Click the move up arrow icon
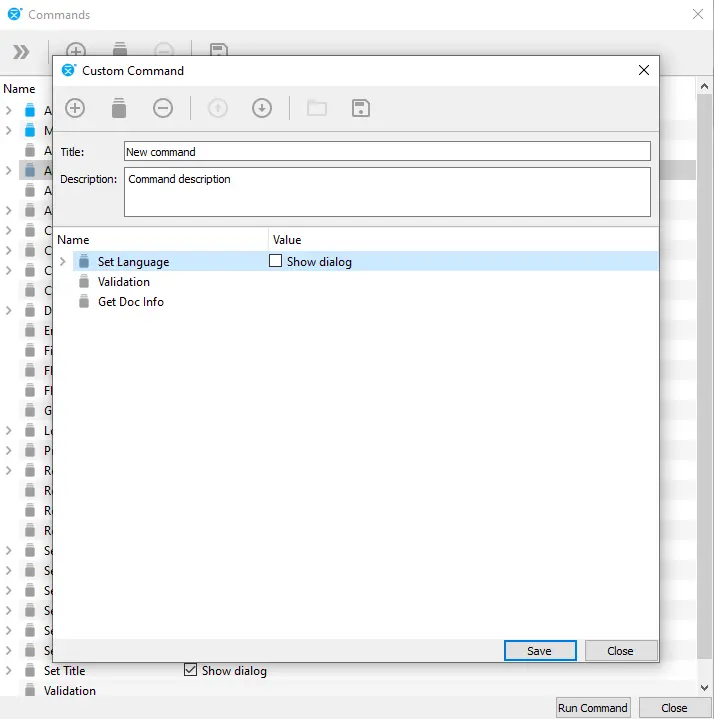This screenshot has width=714, height=719. point(218,108)
